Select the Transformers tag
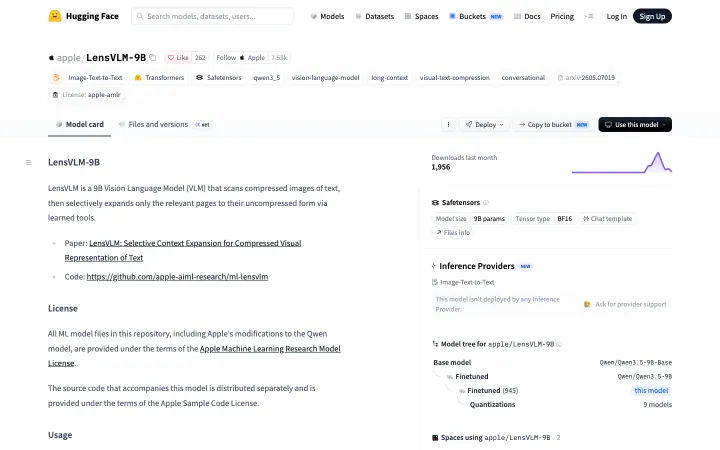The image size is (720, 450). click(159, 78)
